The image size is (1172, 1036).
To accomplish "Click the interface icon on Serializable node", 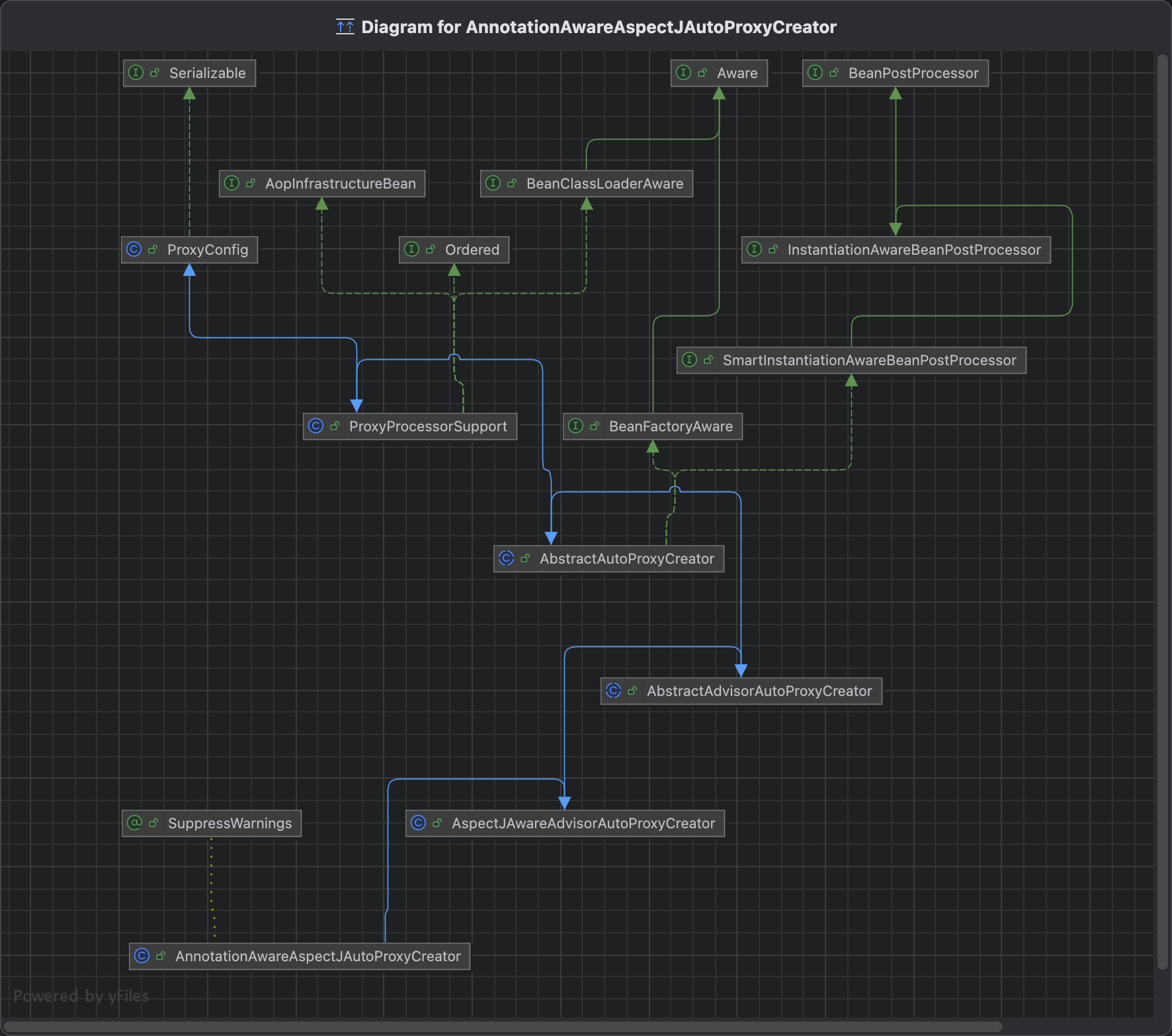I will [136, 73].
